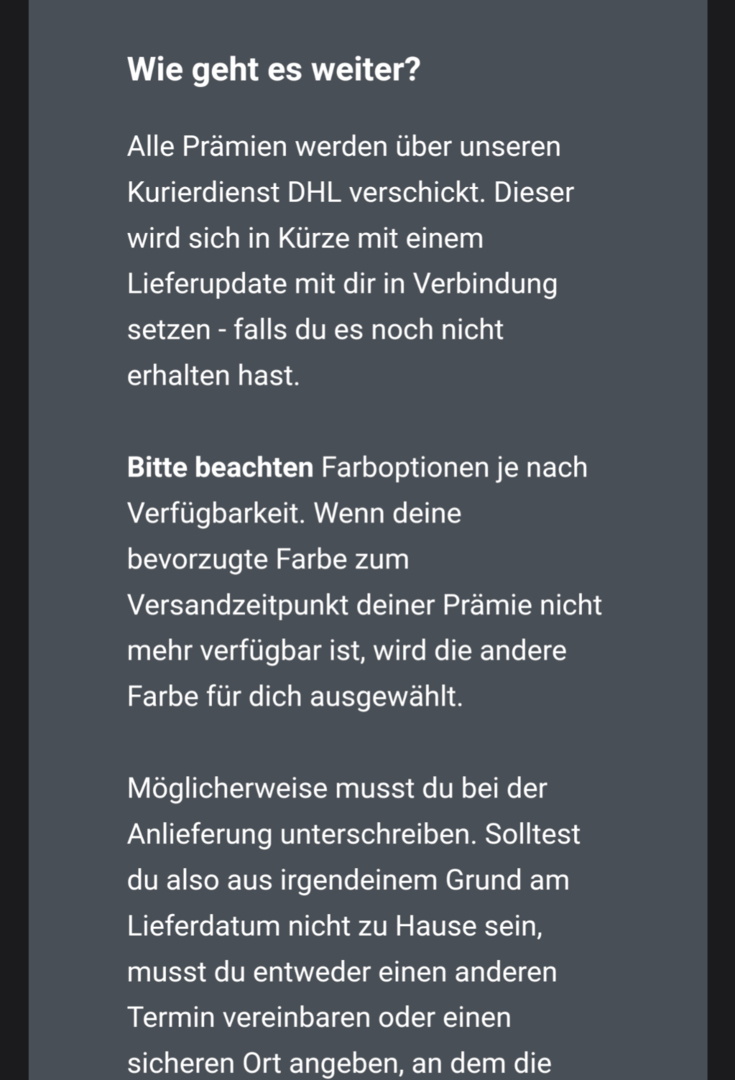Screen dimensions: 735x1080
Task: Click the line "Alle Prämien werden über unseren"
Action: point(357,147)
